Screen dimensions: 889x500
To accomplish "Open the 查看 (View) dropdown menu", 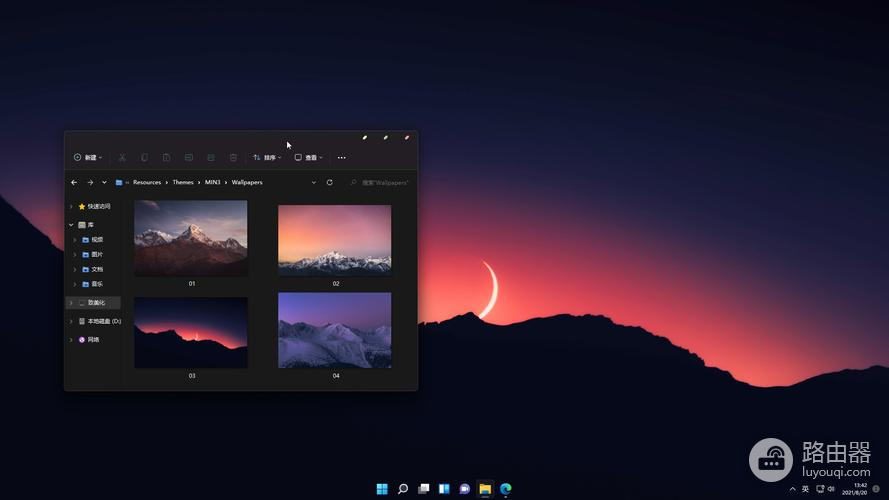I will 308,157.
